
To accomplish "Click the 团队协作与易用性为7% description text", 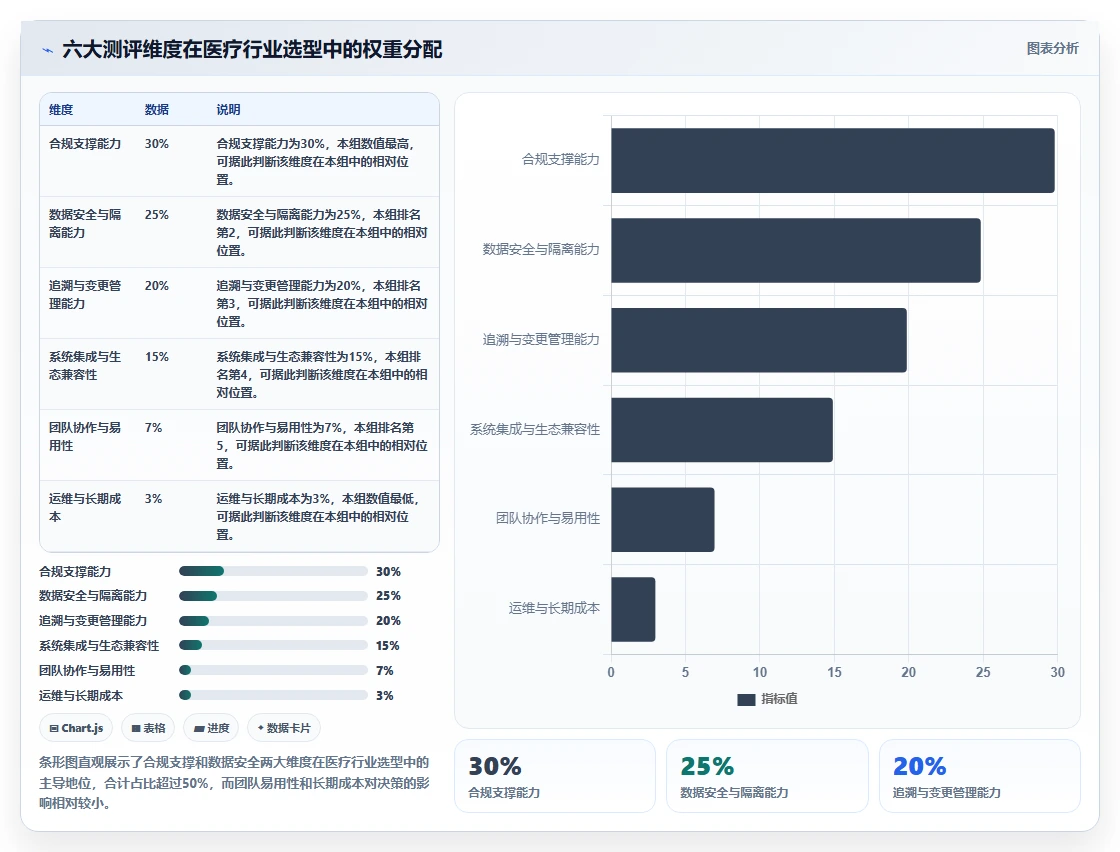I will click(x=322, y=446).
